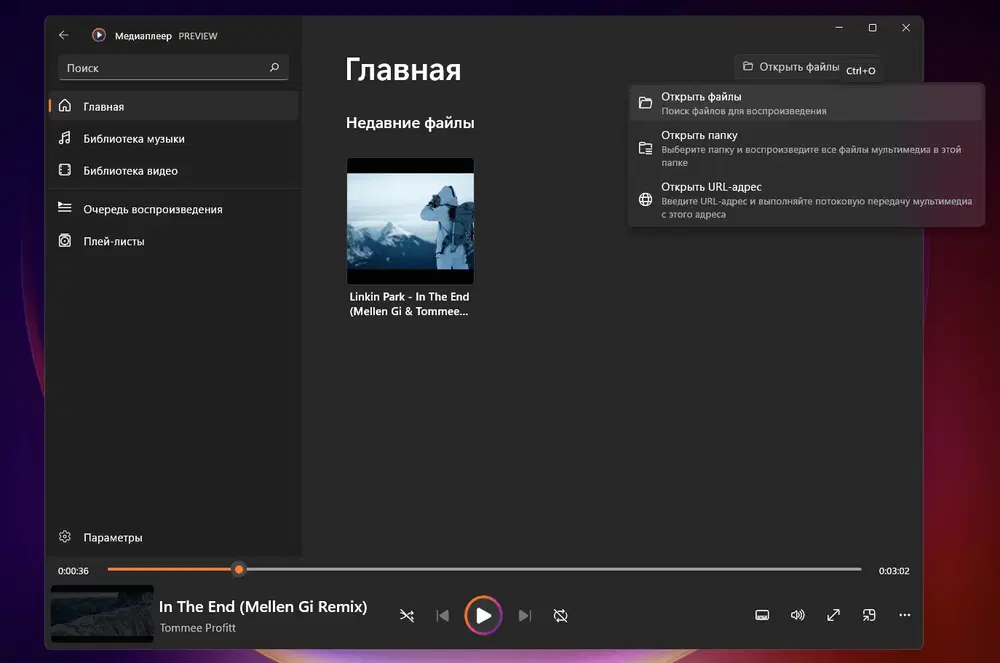This screenshot has width=1000, height=663.
Task: Open the volume control
Action: coord(797,615)
